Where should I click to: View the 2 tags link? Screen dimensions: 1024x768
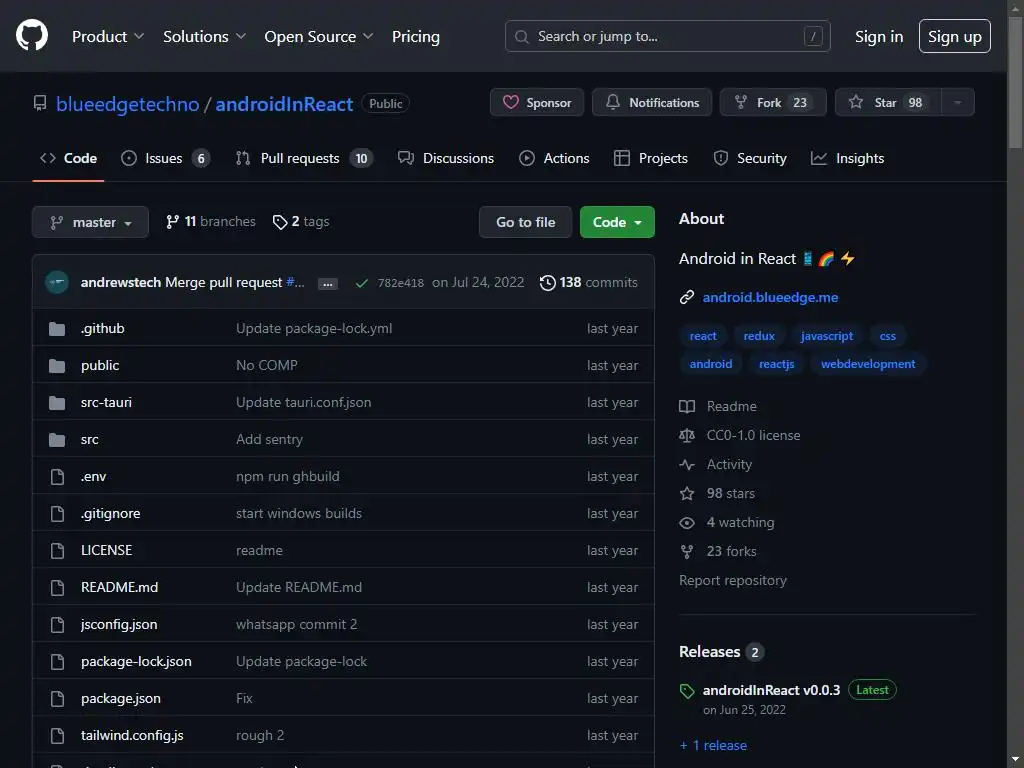[x=301, y=221]
